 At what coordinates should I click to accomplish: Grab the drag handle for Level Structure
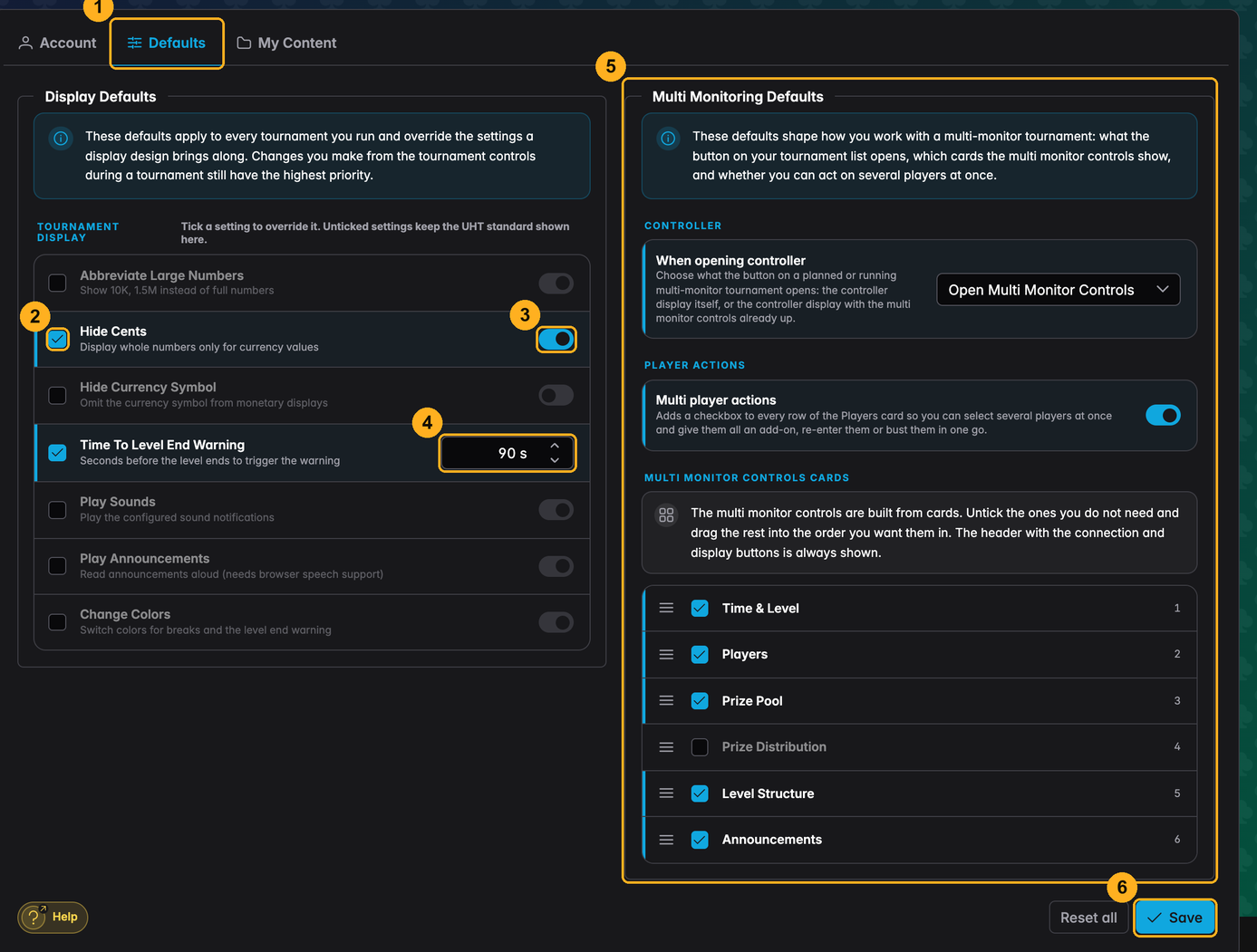click(666, 793)
